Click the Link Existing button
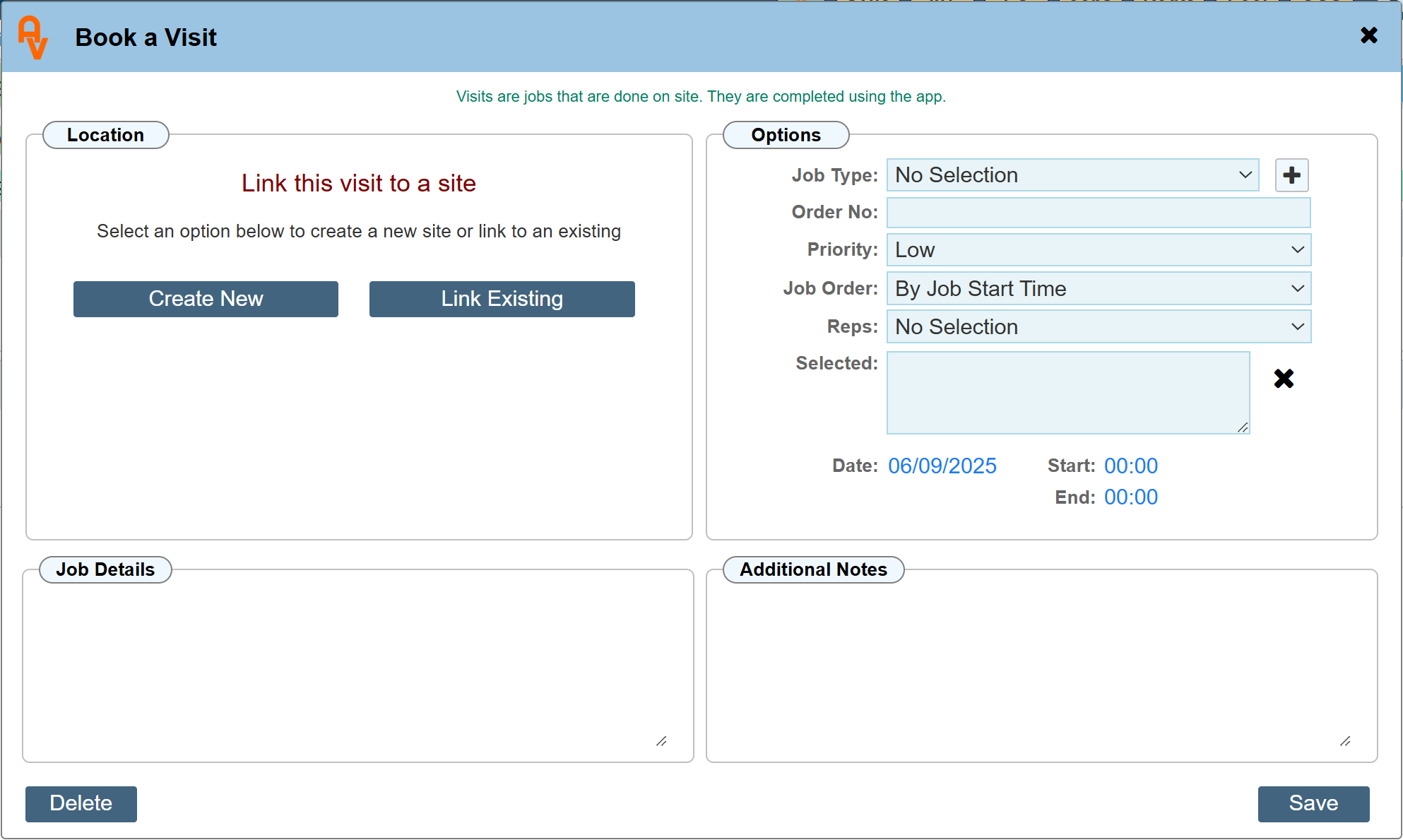The height and width of the screenshot is (840, 1403). click(502, 299)
